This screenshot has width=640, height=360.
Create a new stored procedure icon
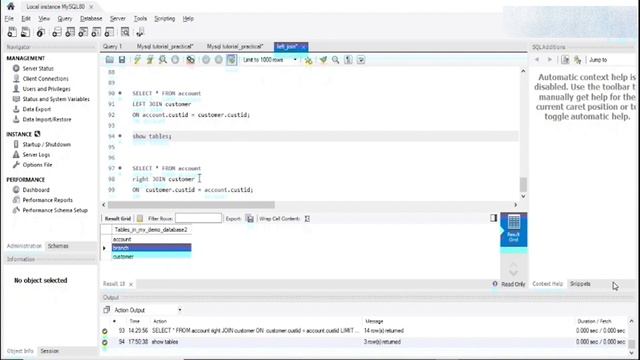pos(96,32)
